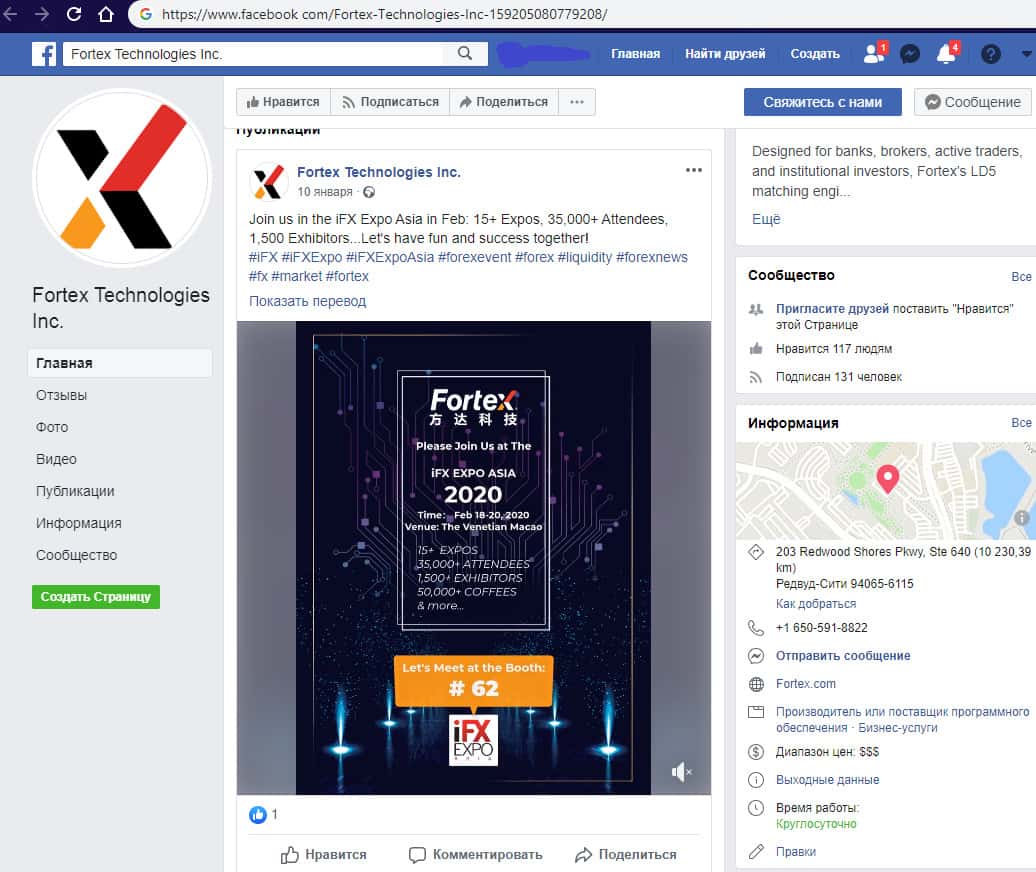Image resolution: width=1036 pixels, height=872 pixels.
Task: Open the Главная header link
Action: pyautogui.click(x=635, y=54)
